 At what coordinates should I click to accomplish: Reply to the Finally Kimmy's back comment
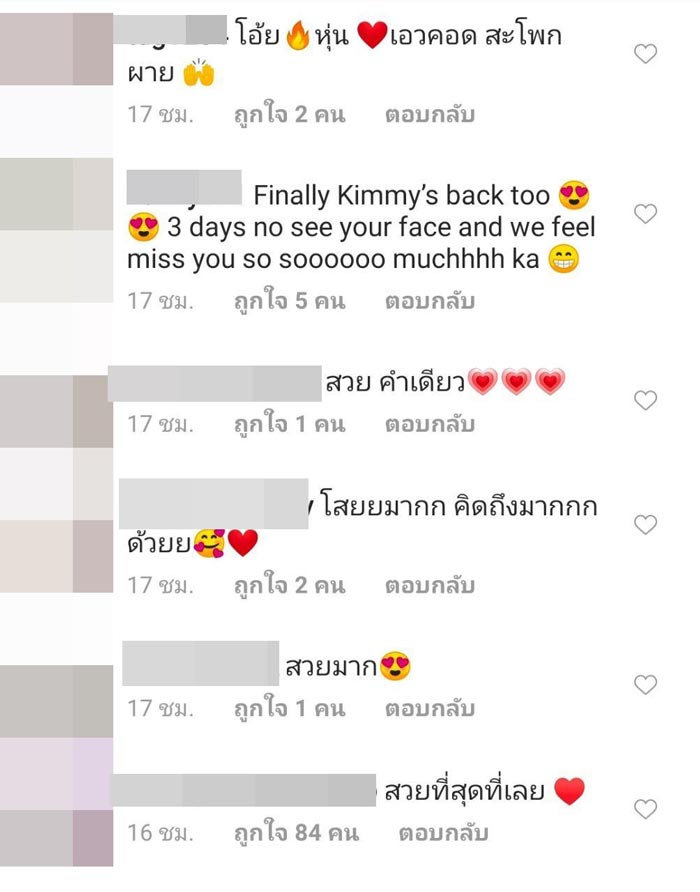[x=430, y=302]
